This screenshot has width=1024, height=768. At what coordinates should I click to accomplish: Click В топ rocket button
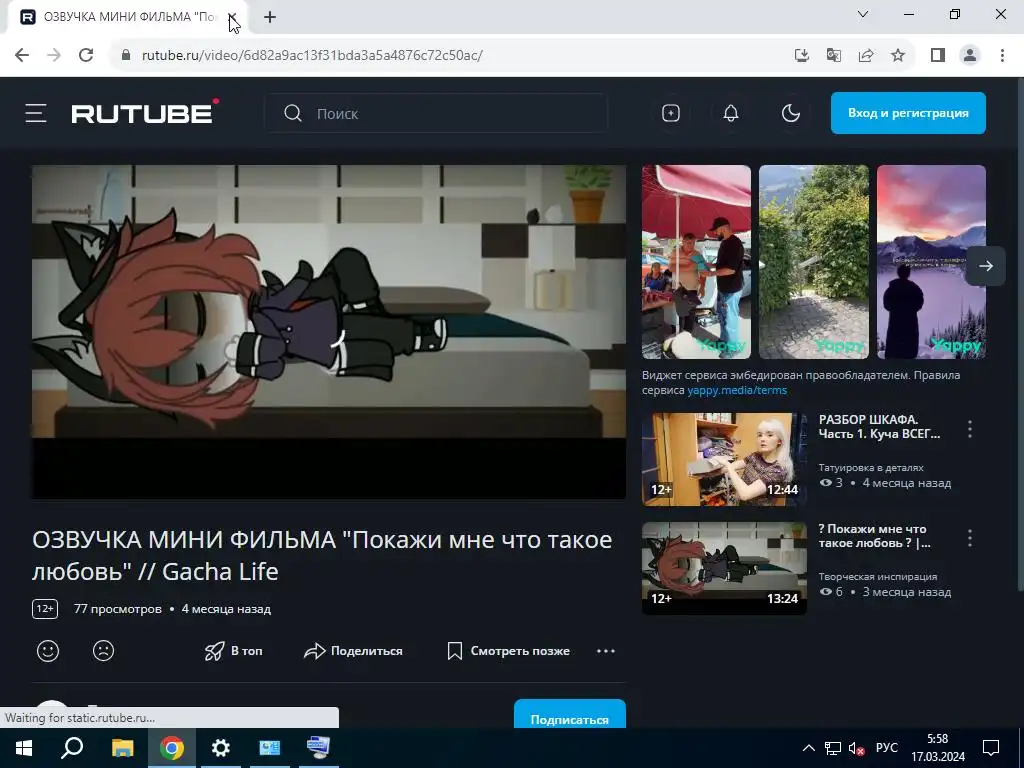[x=233, y=651]
